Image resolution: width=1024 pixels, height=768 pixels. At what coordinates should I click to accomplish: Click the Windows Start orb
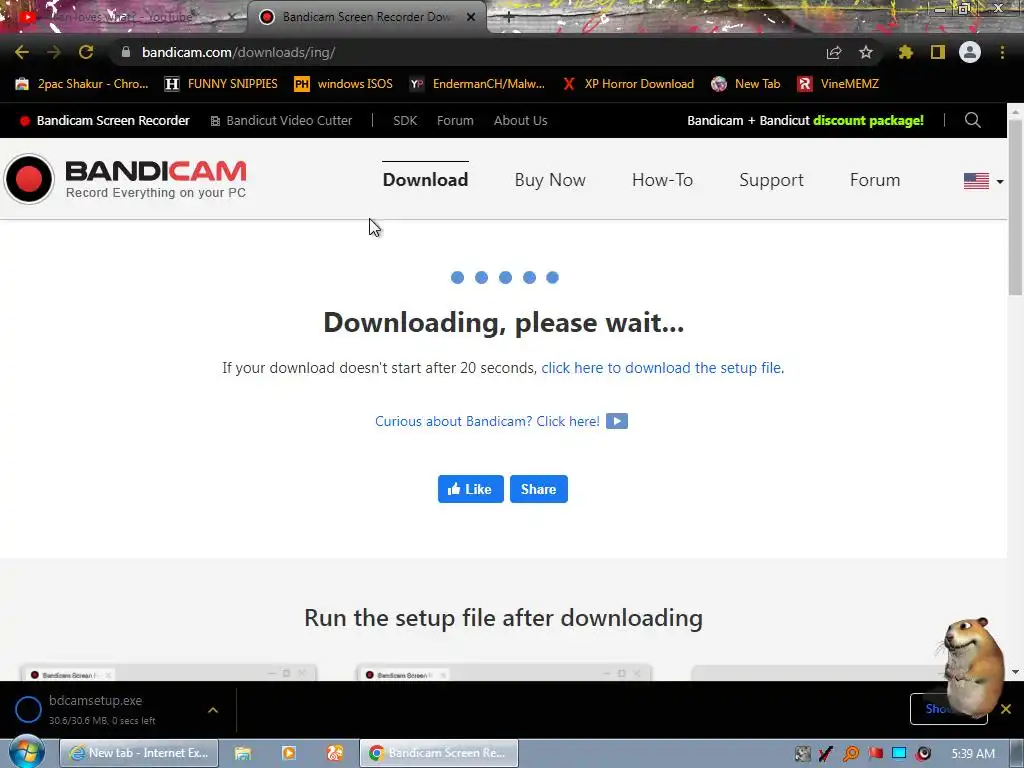click(x=26, y=752)
